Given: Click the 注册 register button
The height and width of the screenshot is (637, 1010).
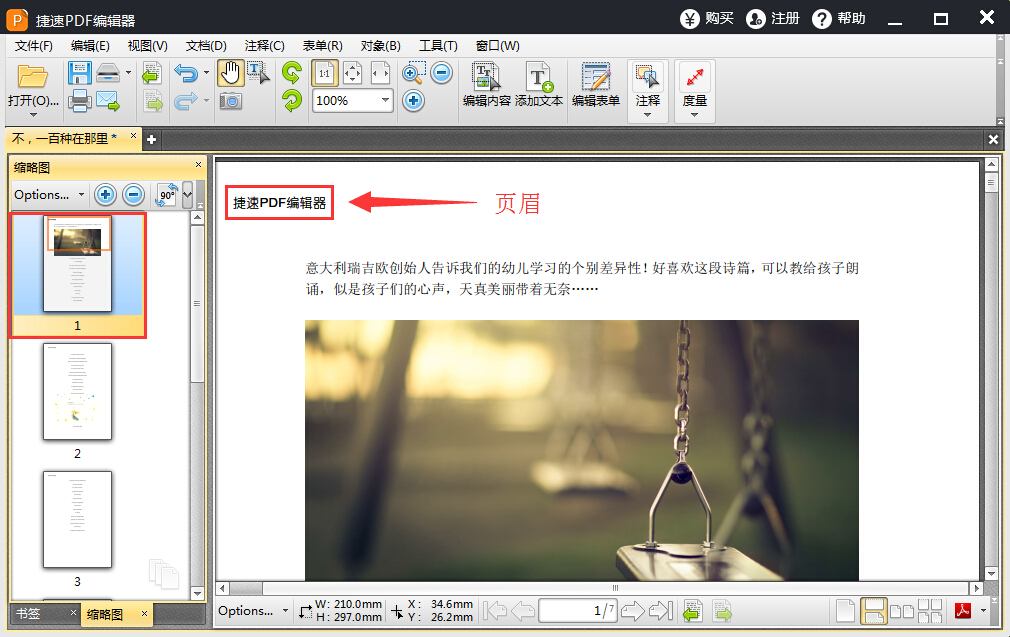Looking at the screenshot, I should (x=772, y=18).
